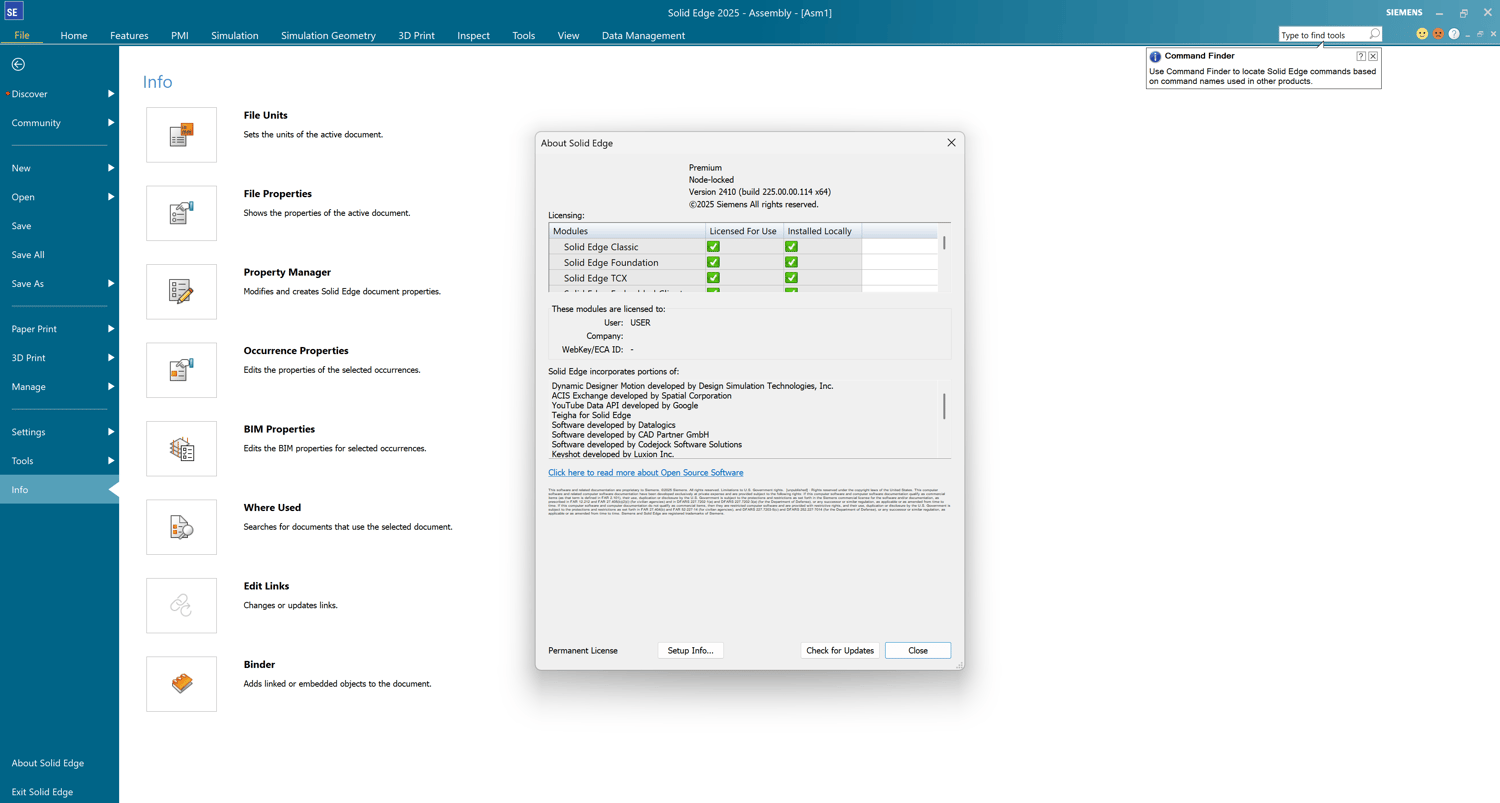The width and height of the screenshot is (1500, 803).
Task: Click the search magnifier in Command Finder box
Action: [x=1374, y=35]
